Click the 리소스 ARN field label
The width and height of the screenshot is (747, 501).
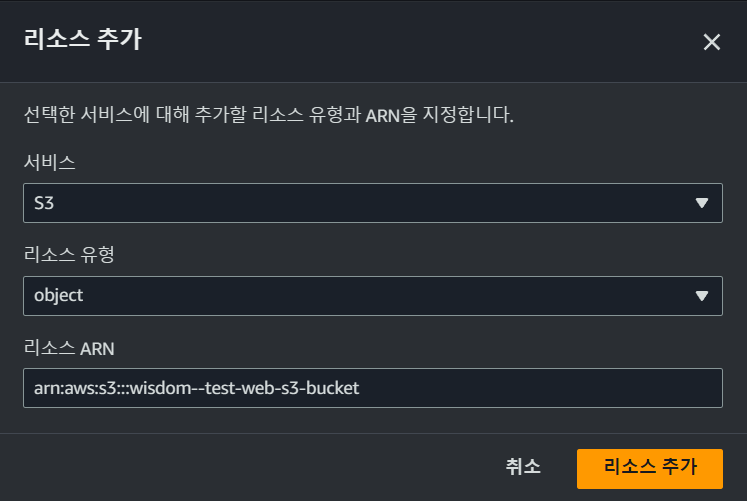point(69,348)
